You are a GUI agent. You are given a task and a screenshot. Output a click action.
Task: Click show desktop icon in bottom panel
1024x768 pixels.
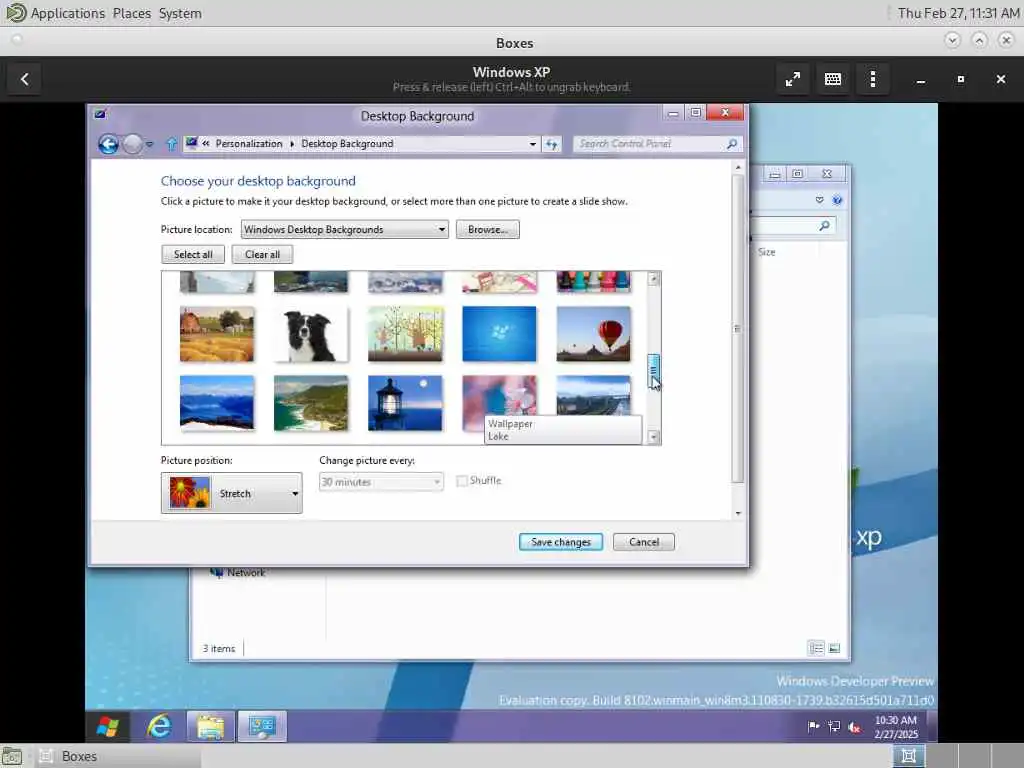(x=12, y=756)
